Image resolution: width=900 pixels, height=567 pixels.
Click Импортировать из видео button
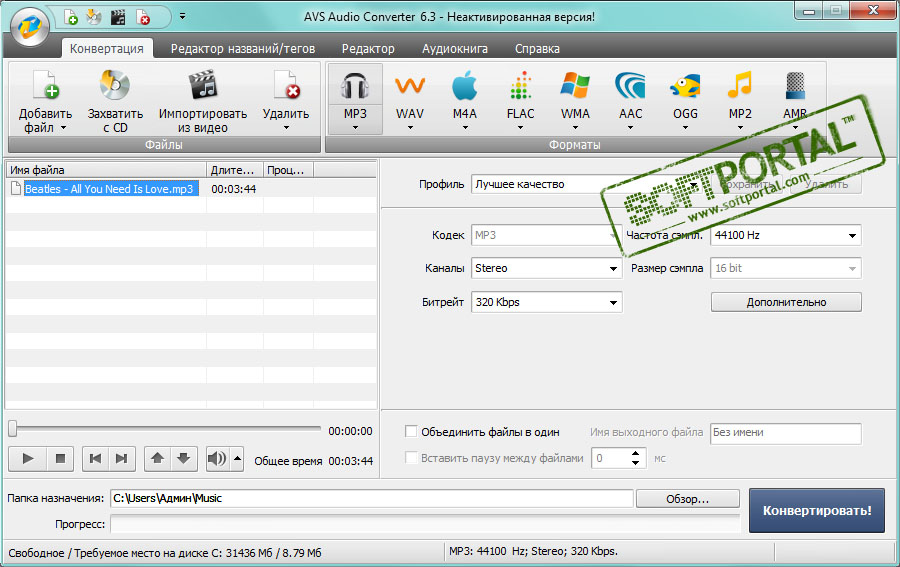203,102
